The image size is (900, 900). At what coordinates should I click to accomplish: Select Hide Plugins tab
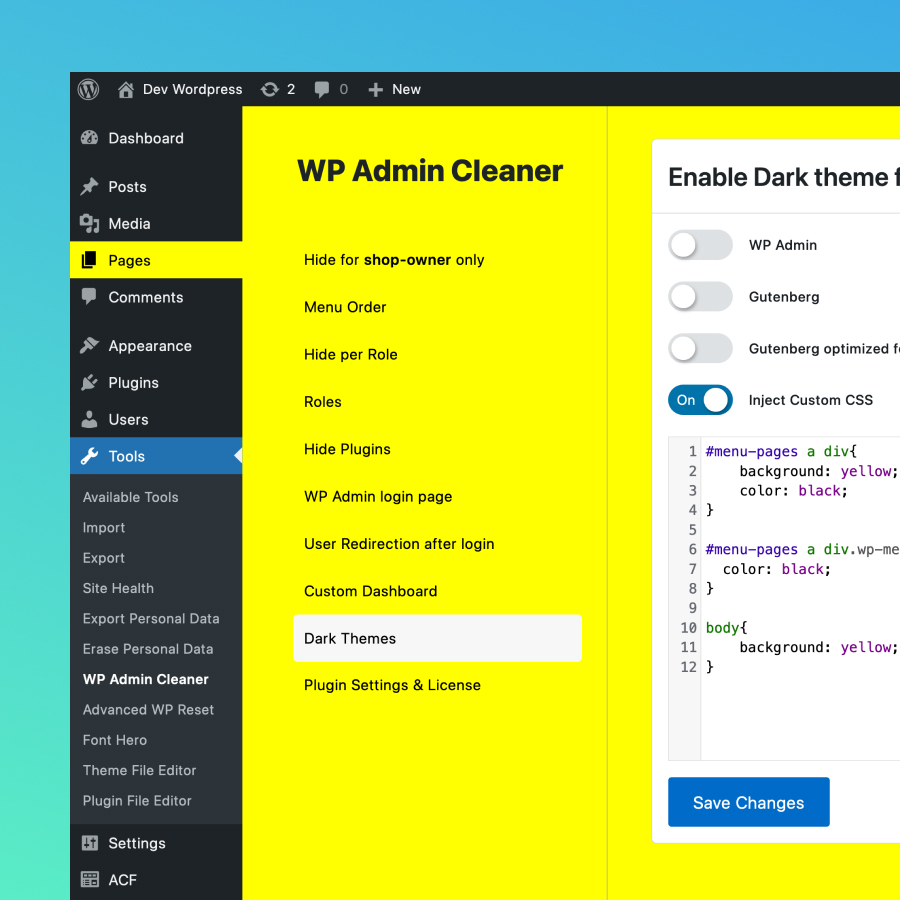(x=437, y=449)
